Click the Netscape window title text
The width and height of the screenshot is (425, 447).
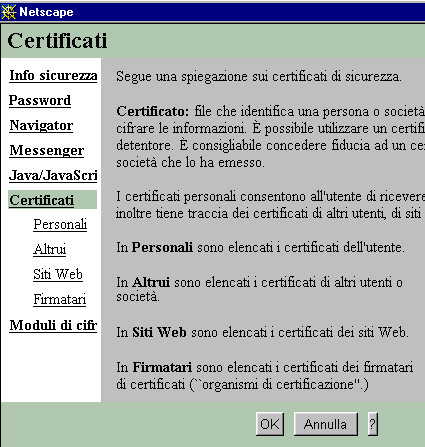(x=46, y=12)
